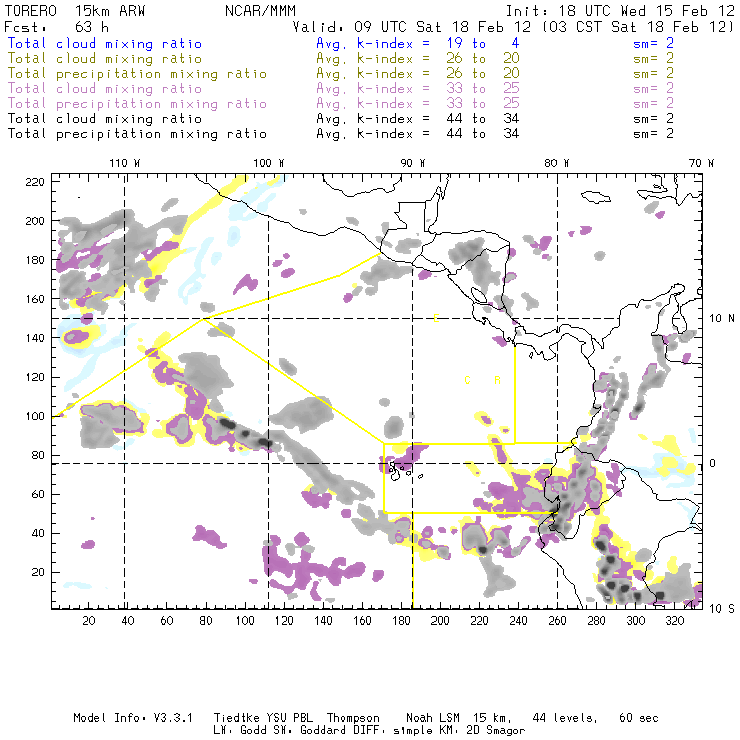The height and width of the screenshot is (740, 740).
Task: Click 'k-index = 33 to 25' in purple cloud row
Action: (438, 89)
